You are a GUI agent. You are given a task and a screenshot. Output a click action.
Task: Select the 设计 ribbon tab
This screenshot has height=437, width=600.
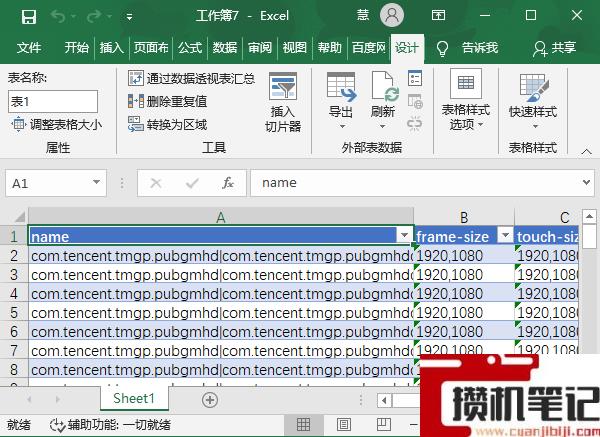tap(407, 48)
